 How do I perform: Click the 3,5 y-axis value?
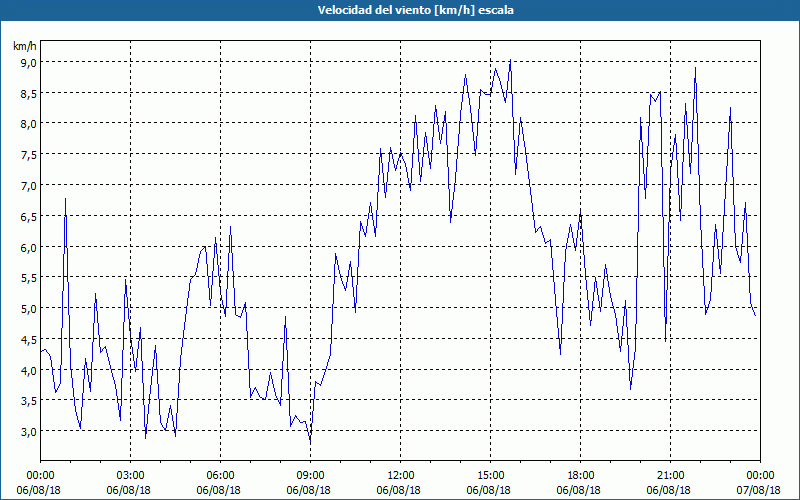(30, 401)
